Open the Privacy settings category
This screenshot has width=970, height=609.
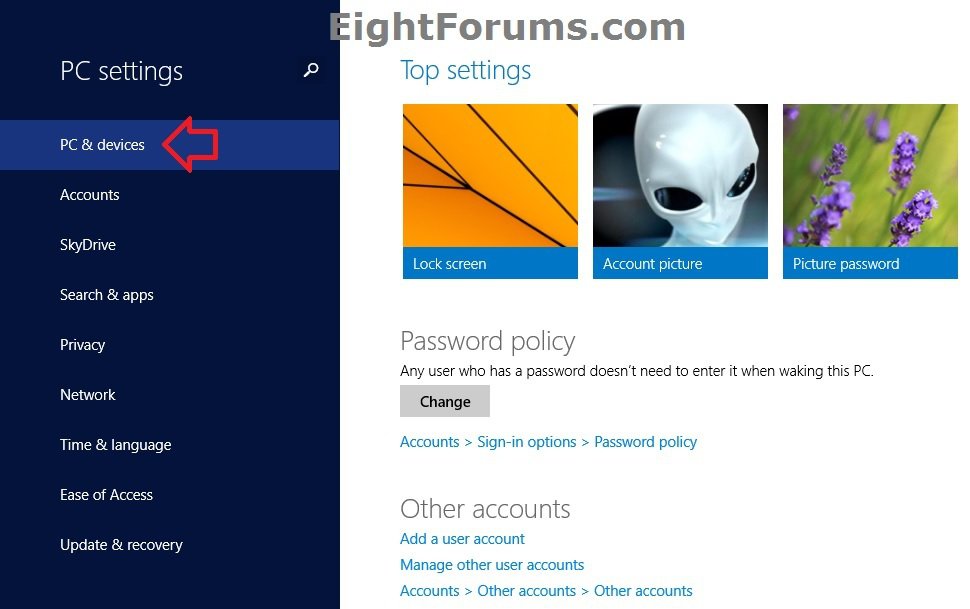(x=170, y=345)
